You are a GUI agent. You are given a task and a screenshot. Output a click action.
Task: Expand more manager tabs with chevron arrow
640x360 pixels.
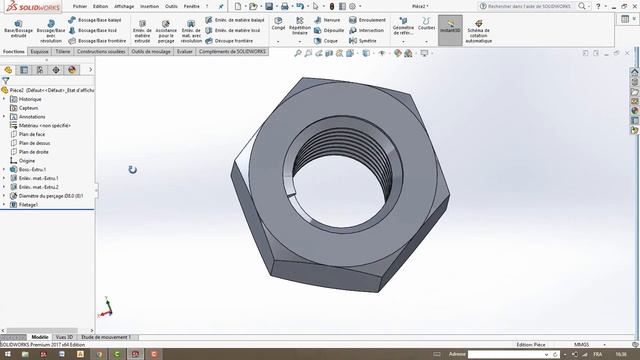(x=90, y=70)
